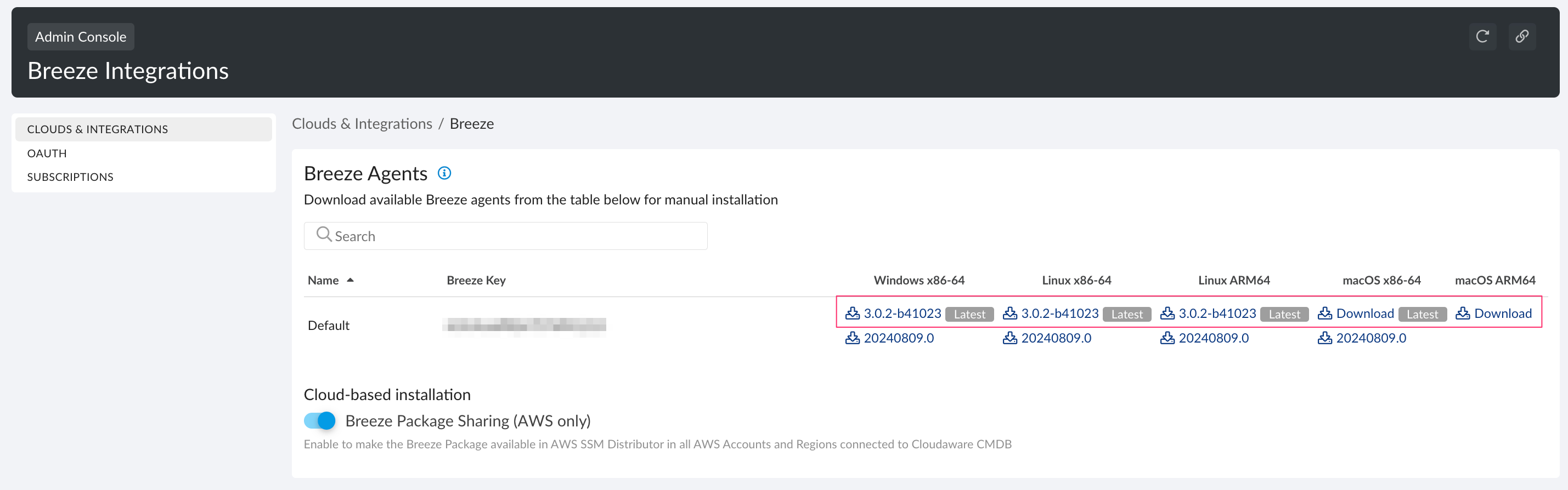Viewport: 1568px width, 490px height.
Task: Click Clouds & Integrations breadcrumb link
Action: point(362,124)
